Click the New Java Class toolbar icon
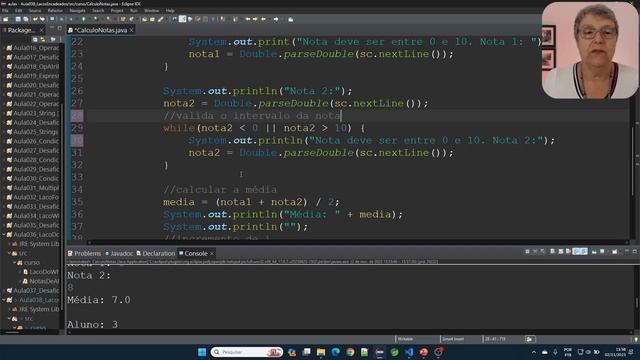The image size is (640, 360). point(131,19)
